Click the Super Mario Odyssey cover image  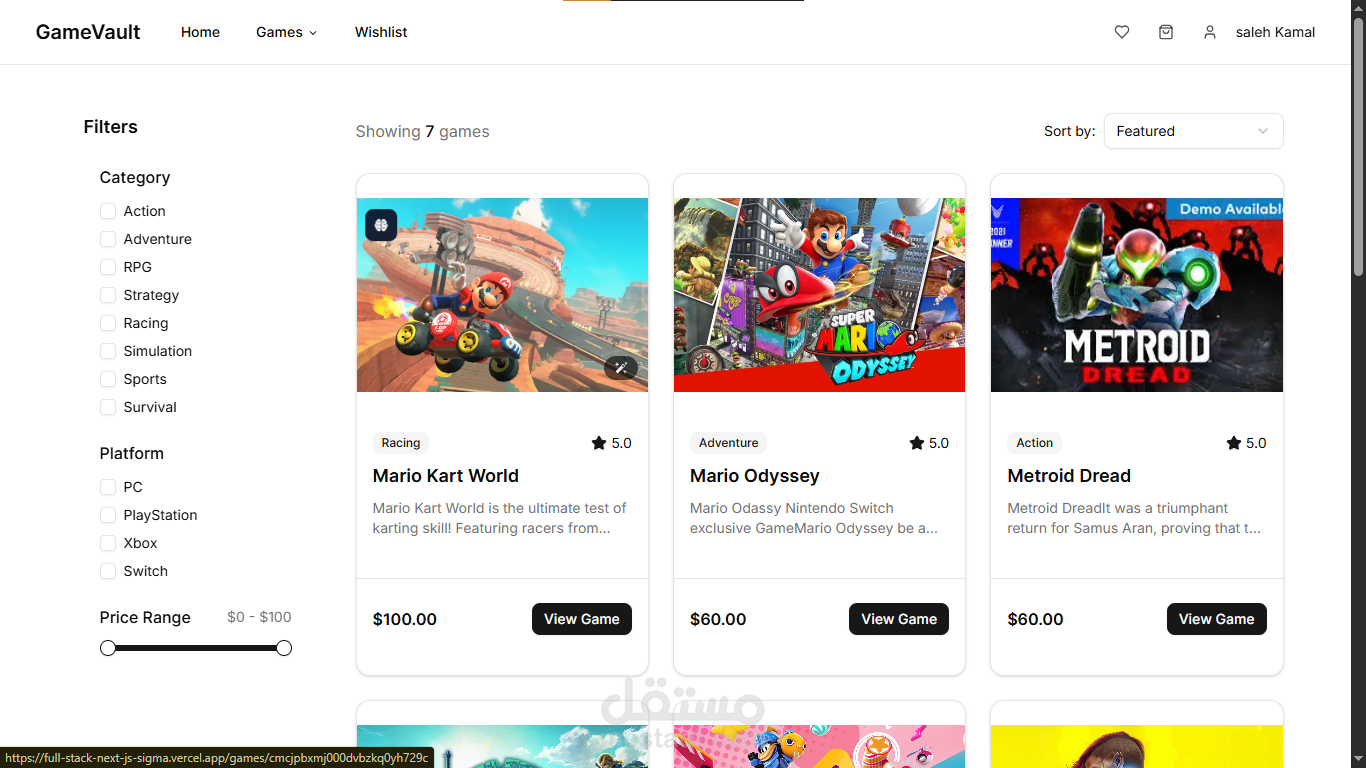point(819,295)
